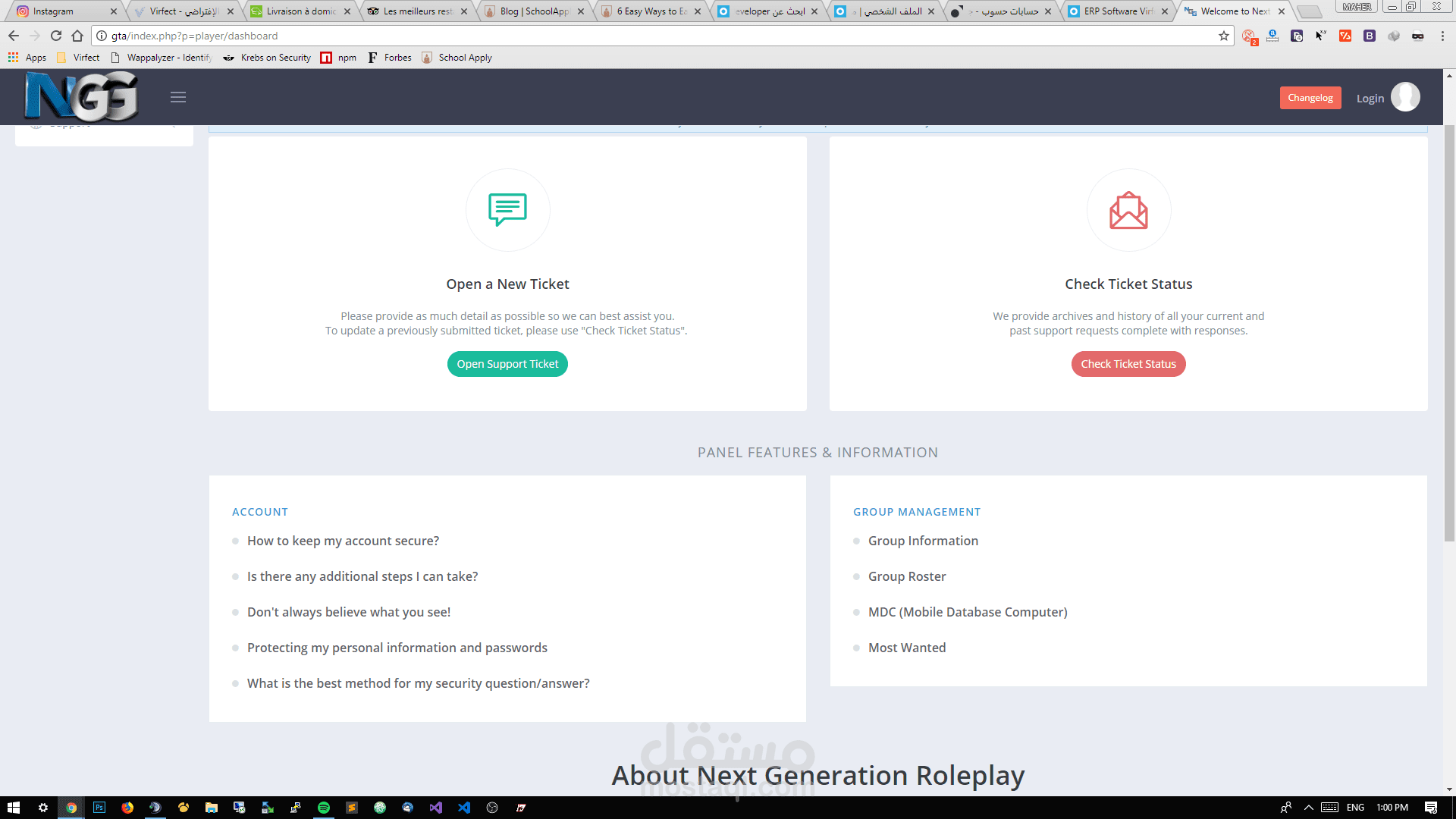Viewport: 1456px width, 819px height.
Task: Click the red envelope ticket status icon
Action: coord(1128,210)
